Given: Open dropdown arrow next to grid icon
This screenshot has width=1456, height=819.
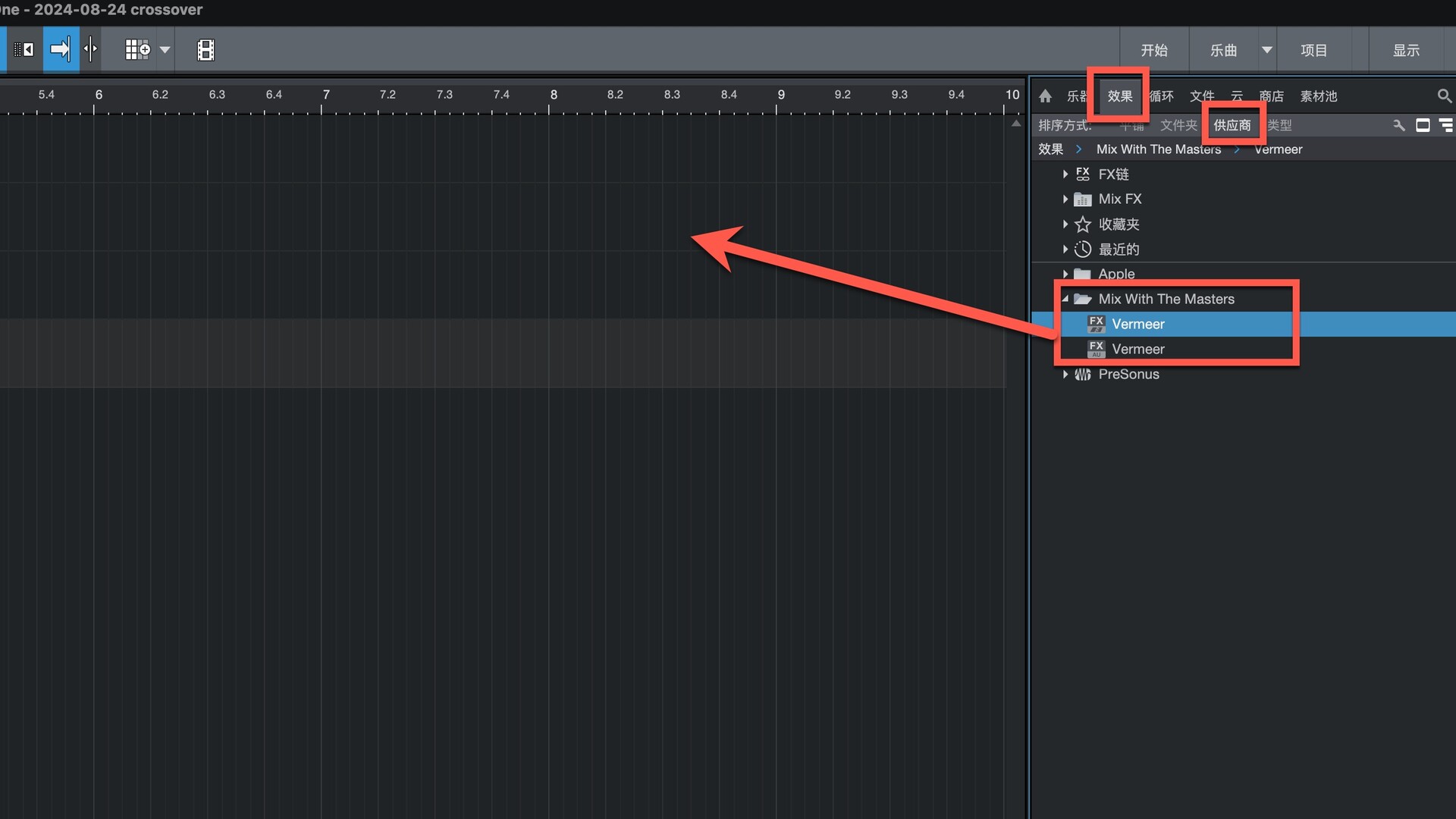Looking at the screenshot, I should click(165, 50).
